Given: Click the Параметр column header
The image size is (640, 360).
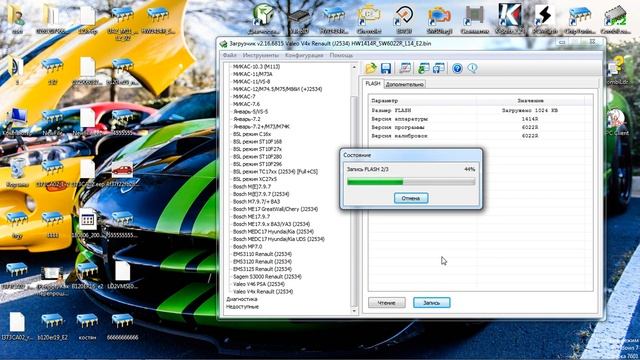Looking at the screenshot, I should [x=422, y=100].
